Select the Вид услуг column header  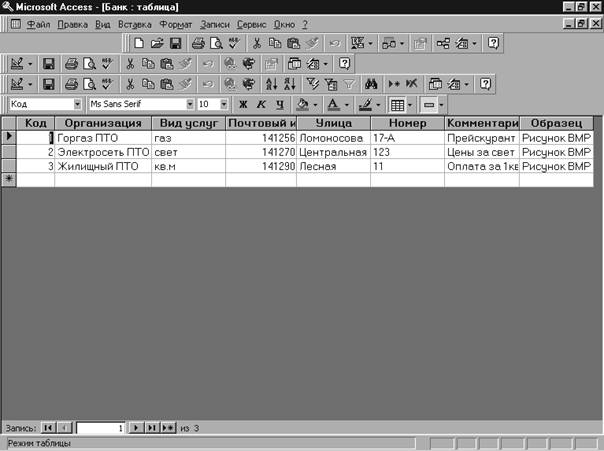188,123
